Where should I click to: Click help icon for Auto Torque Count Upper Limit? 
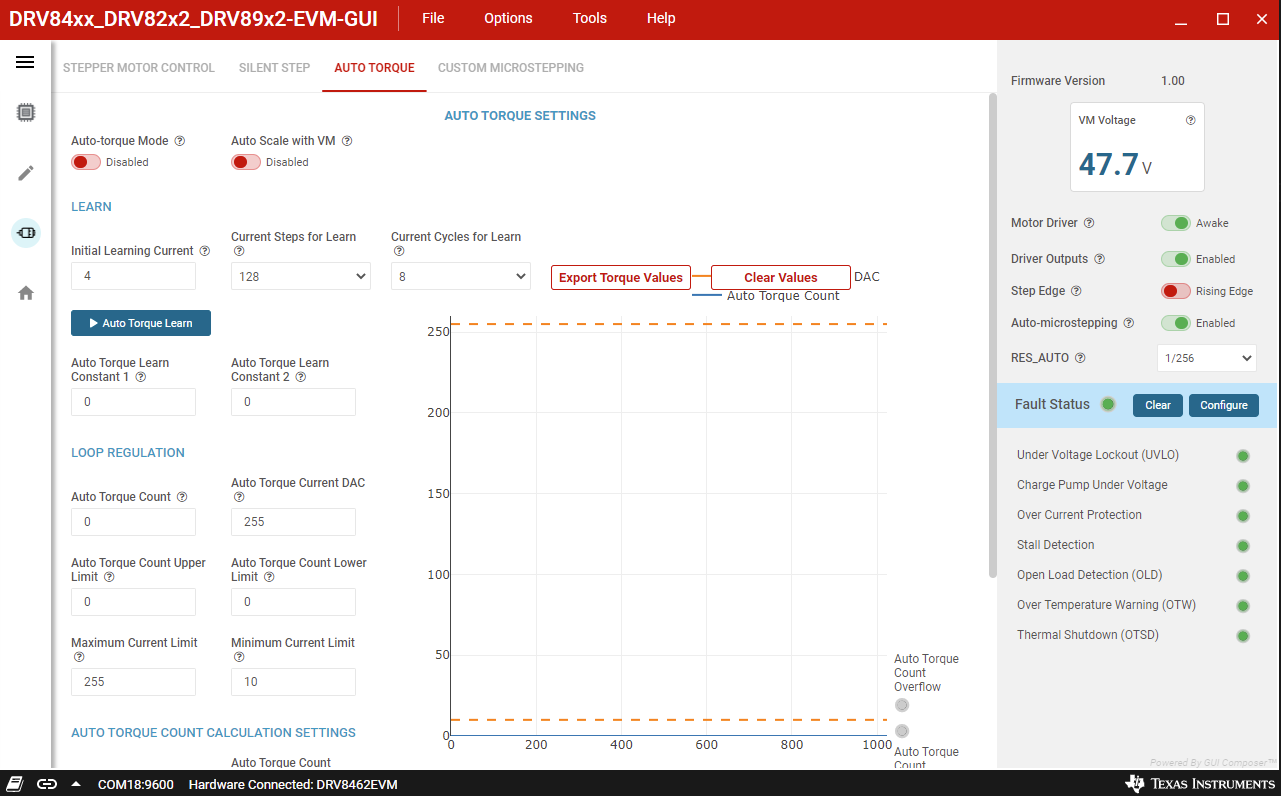[x=109, y=577]
